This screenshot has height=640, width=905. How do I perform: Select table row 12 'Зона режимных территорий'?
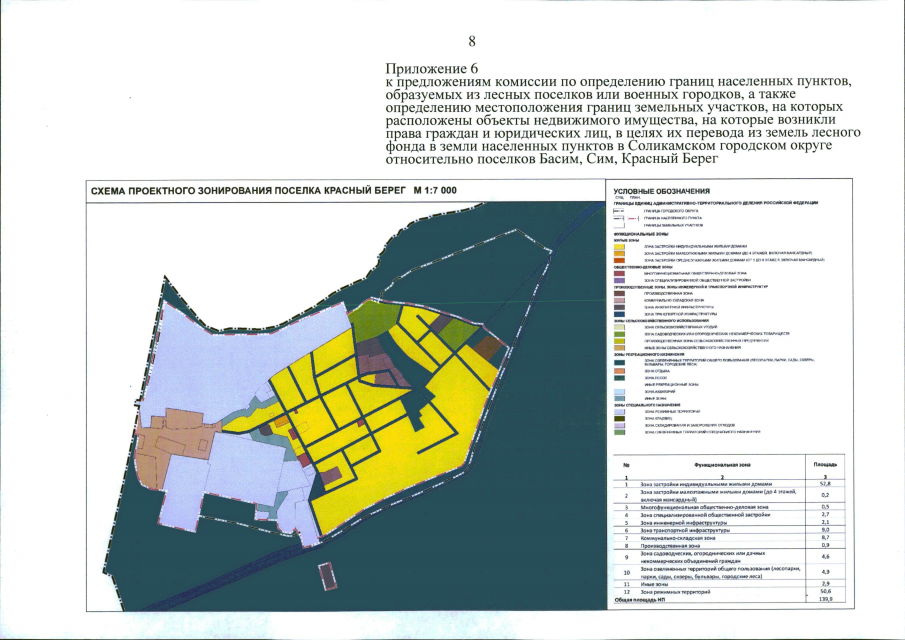click(x=730, y=592)
